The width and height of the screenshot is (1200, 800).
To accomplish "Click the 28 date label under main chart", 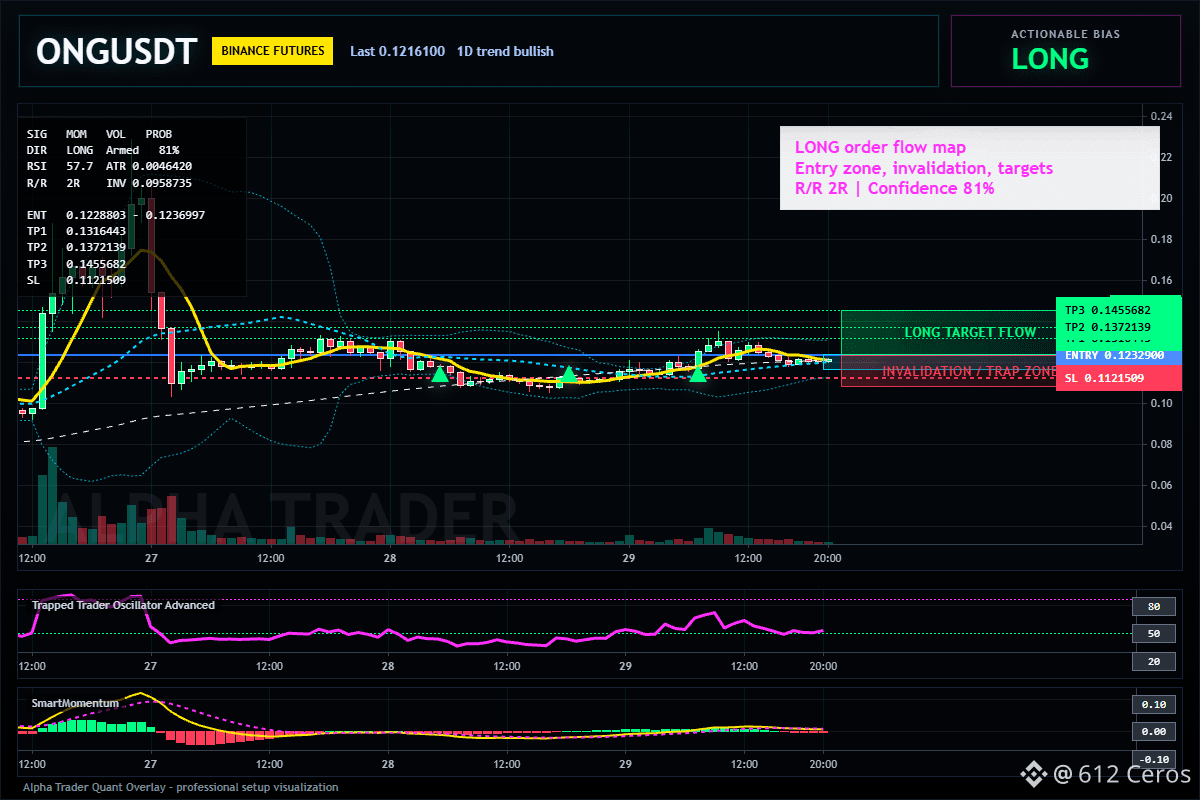I will pyautogui.click(x=388, y=558).
